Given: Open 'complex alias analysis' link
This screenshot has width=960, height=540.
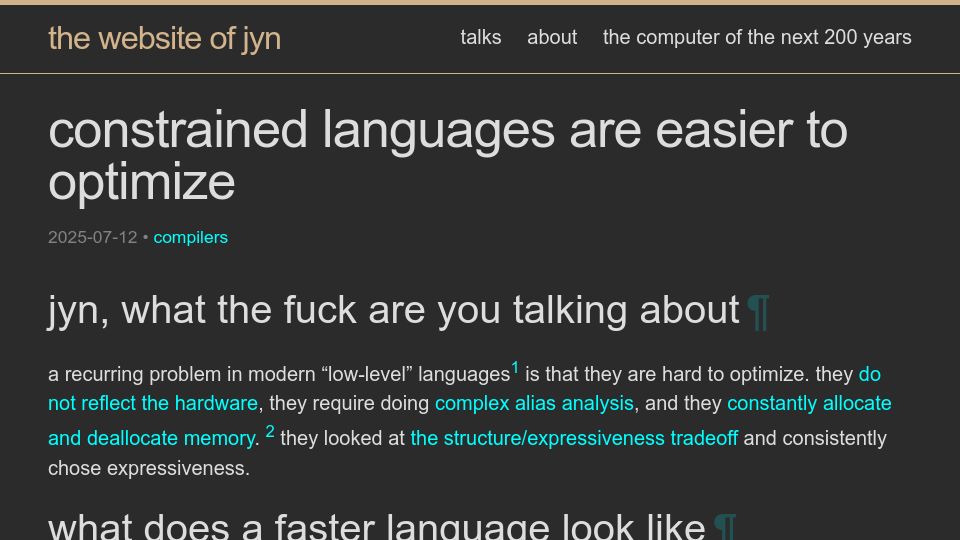Looking at the screenshot, I should (x=534, y=403).
